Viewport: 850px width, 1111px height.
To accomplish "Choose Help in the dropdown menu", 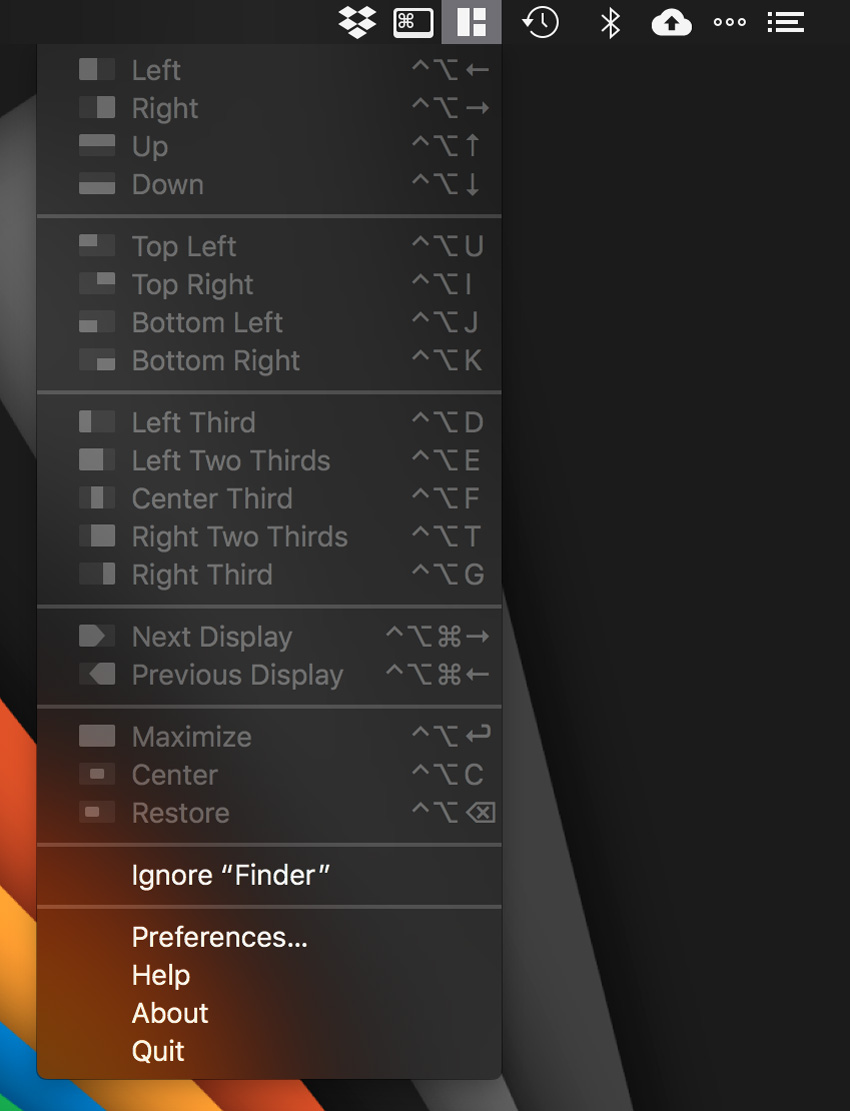I will (161, 976).
